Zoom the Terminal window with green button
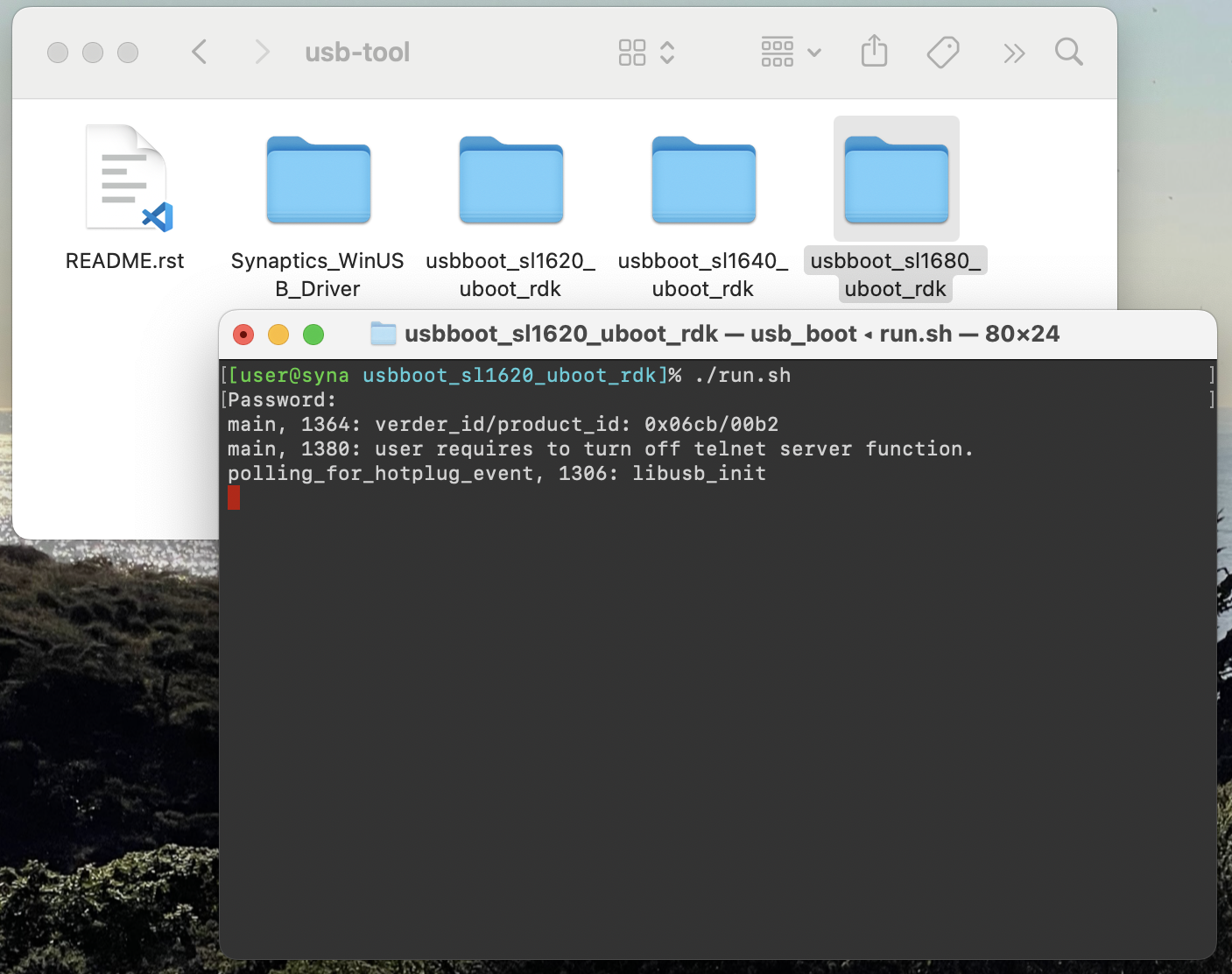 click(x=313, y=335)
